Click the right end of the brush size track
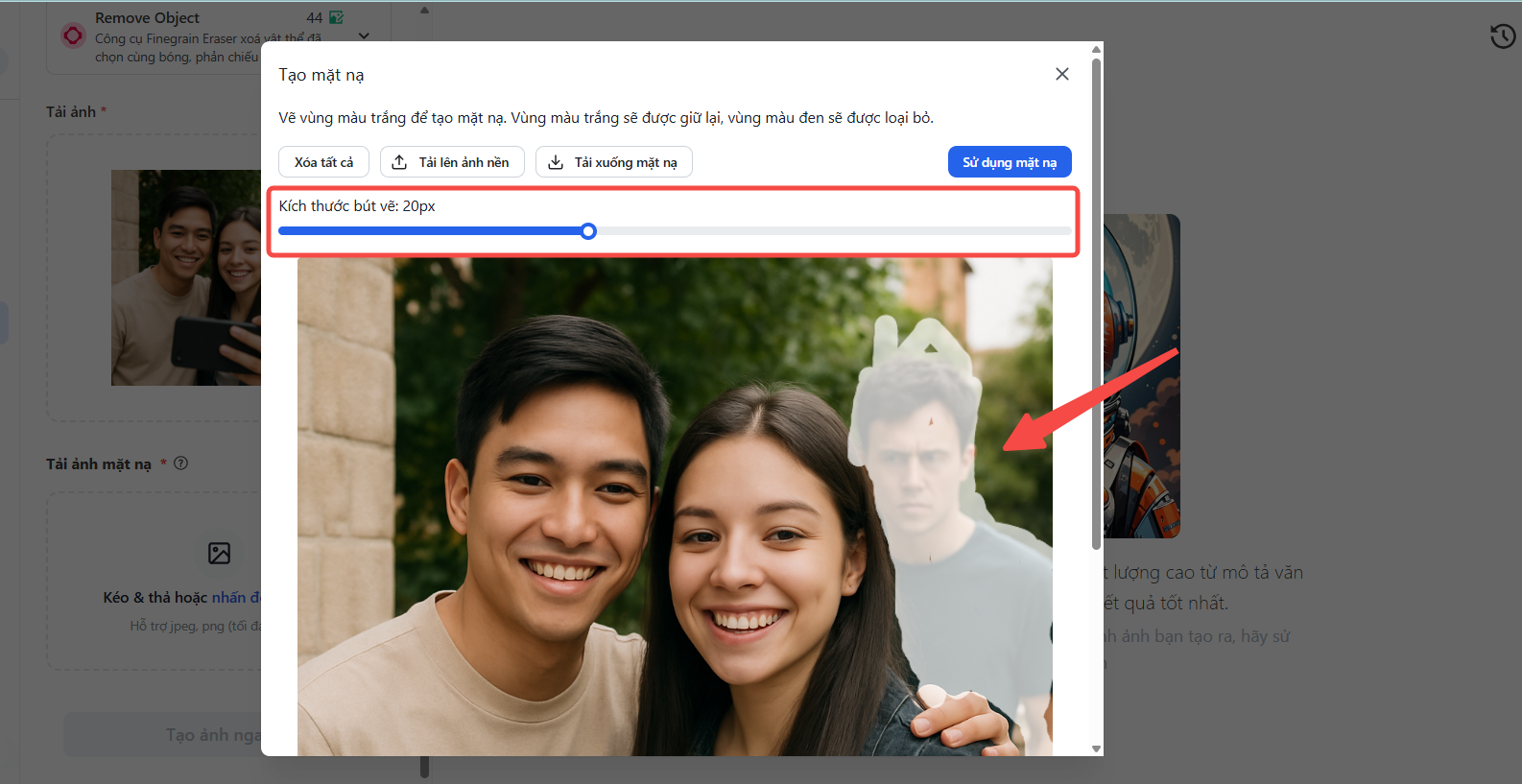Image resolution: width=1522 pixels, height=784 pixels. [1065, 231]
